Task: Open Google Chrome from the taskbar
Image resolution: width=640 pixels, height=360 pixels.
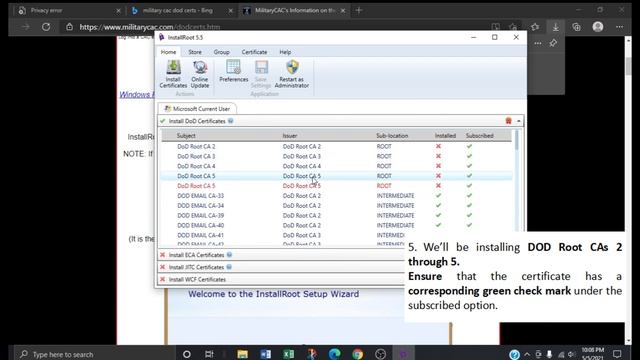Action: pos(358,354)
